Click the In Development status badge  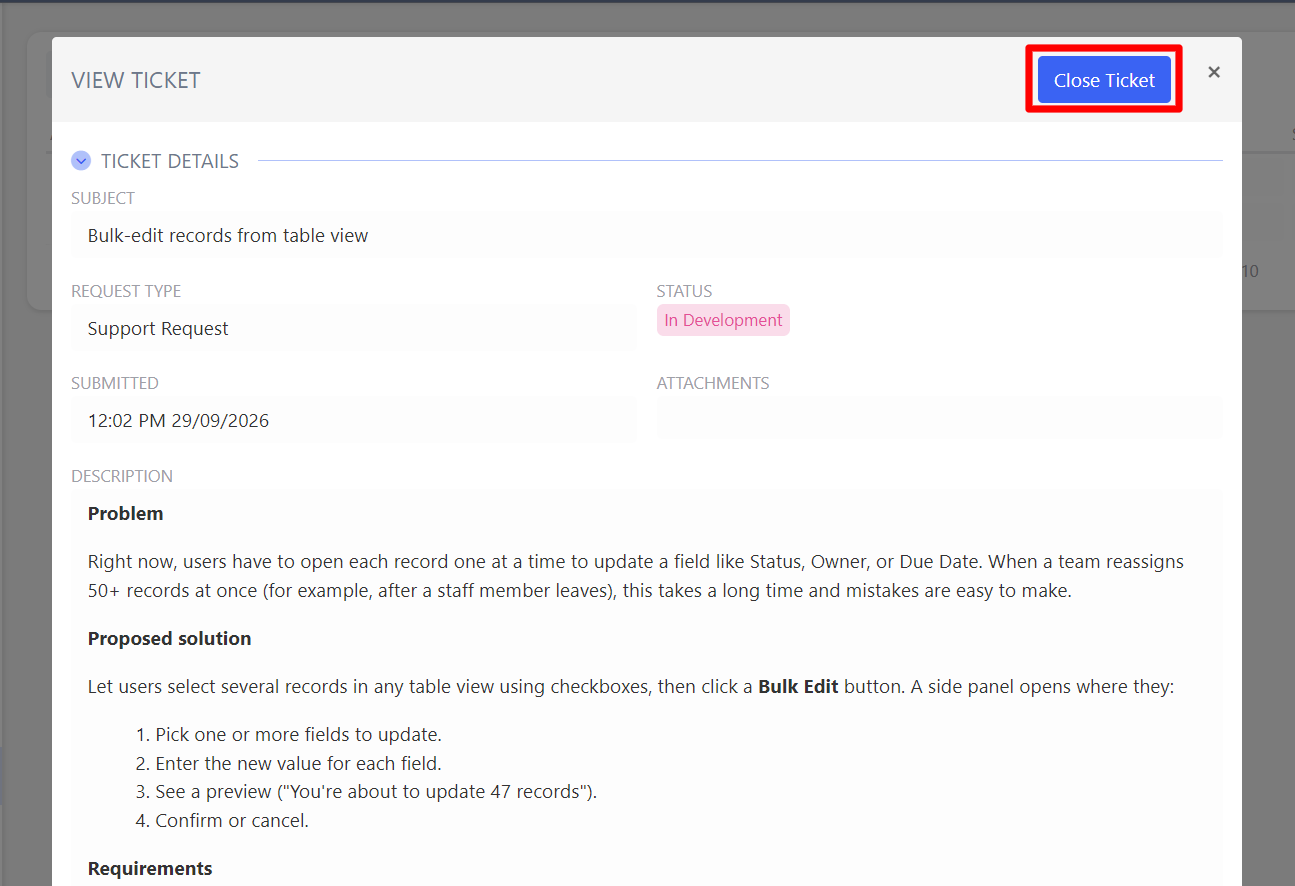tap(723, 320)
